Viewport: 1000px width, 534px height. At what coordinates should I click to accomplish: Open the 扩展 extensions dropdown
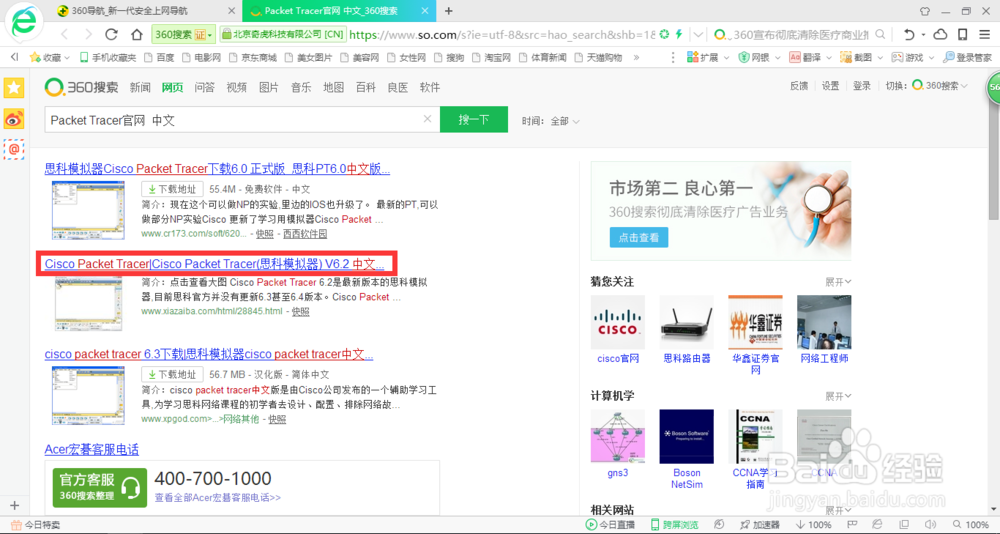pyautogui.click(x=707, y=57)
